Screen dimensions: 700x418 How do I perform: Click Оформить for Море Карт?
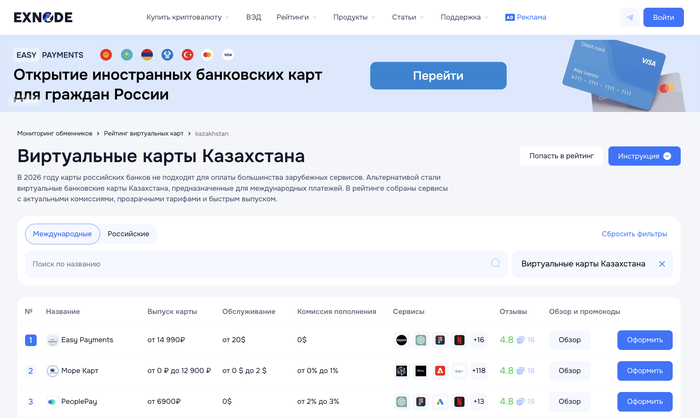tap(645, 371)
